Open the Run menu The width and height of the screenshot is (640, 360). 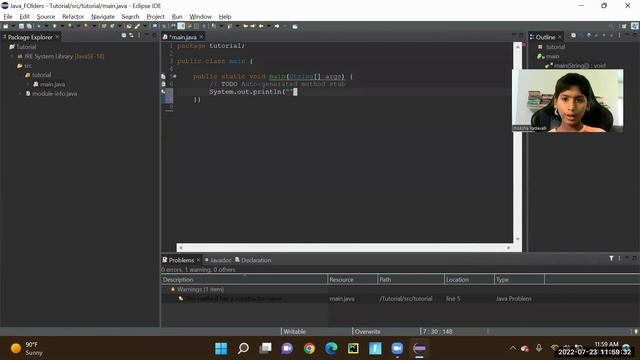pyautogui.click(x=177, y=16)
